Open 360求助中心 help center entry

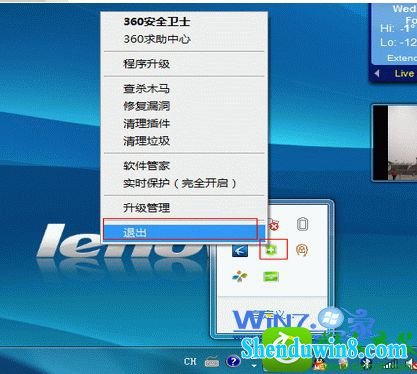(184, 39)
